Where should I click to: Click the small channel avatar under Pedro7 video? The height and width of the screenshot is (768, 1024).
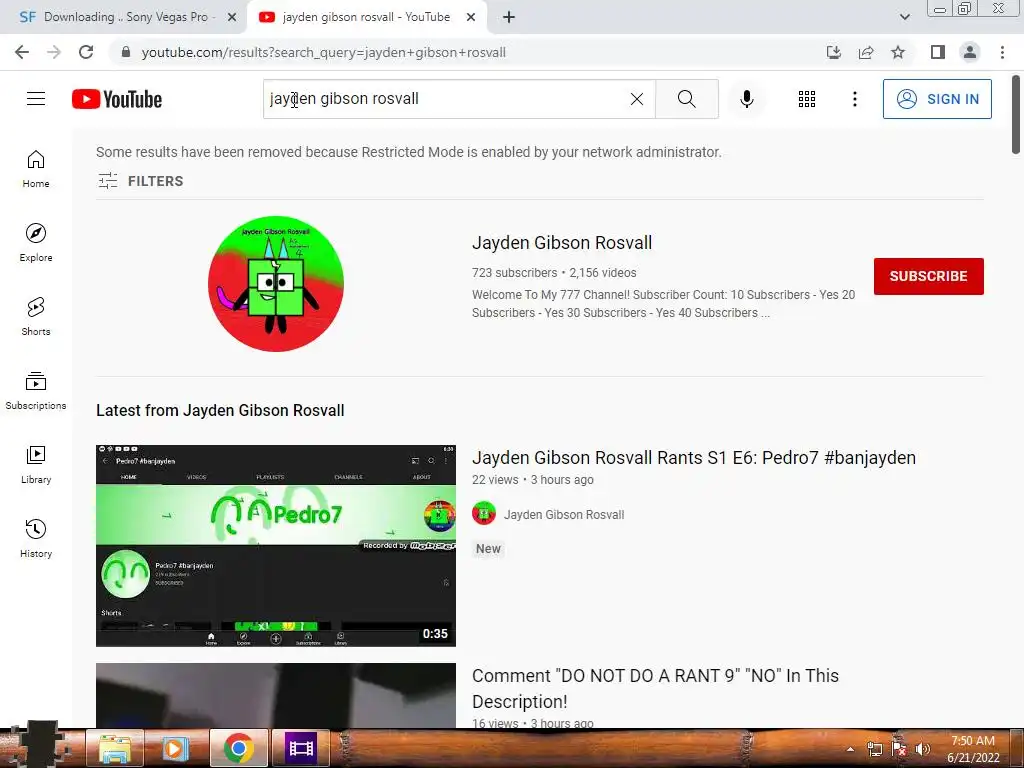coord(484,514)
